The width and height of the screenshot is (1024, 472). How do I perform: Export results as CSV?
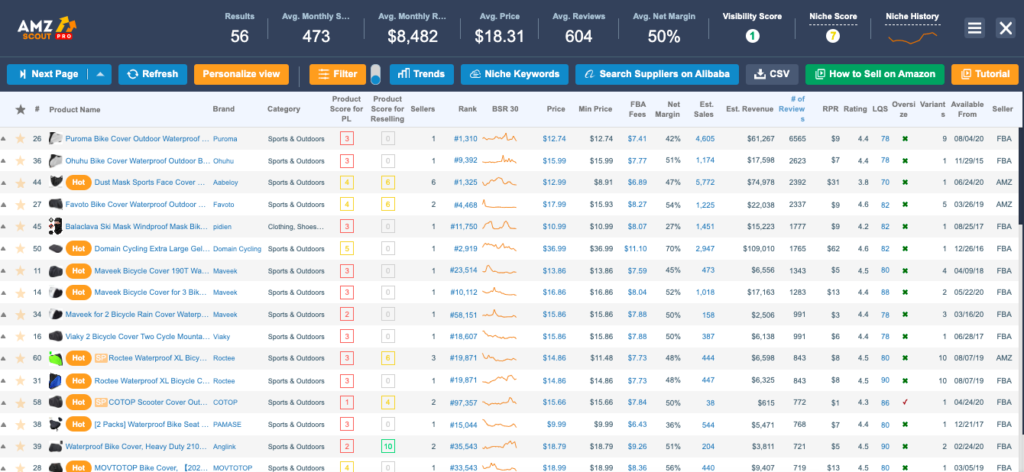click(772, 74)
